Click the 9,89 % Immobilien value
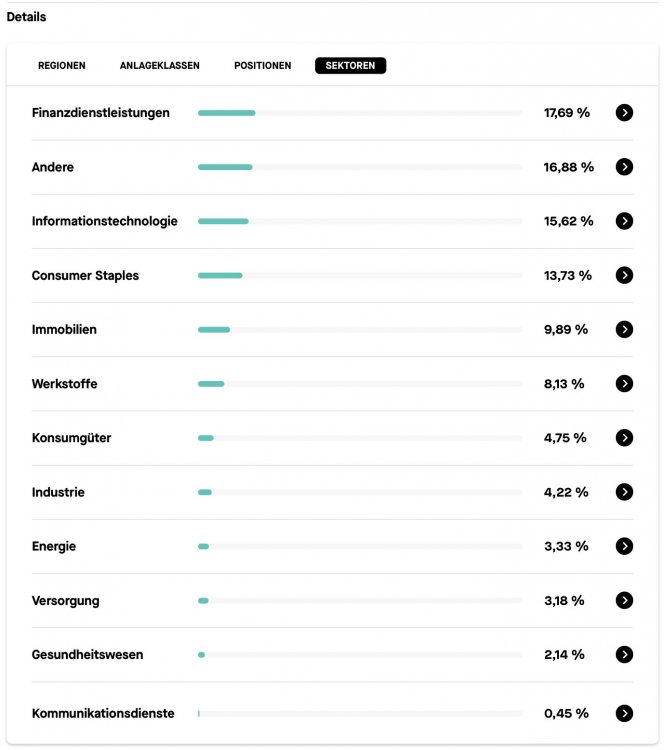 point(566,329)
